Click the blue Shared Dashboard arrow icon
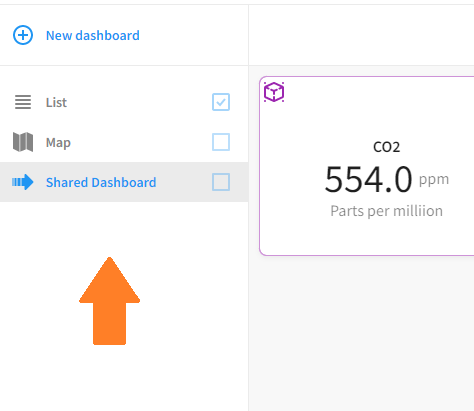474x411 pixels. pos(23,182)
